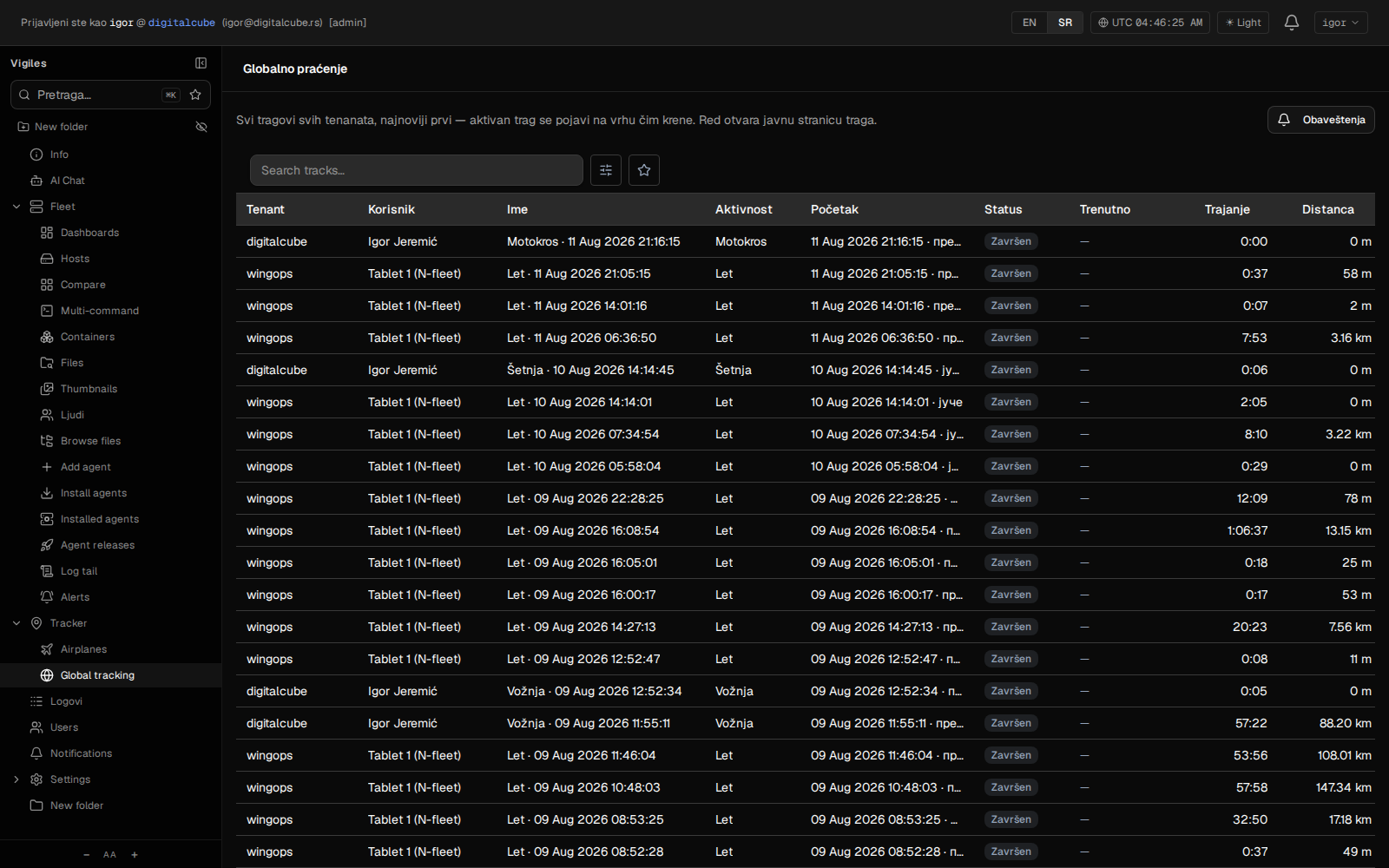Screen dimensions: 1389x868
Task: Open Installed agents page
Action: tap(99, 519)
